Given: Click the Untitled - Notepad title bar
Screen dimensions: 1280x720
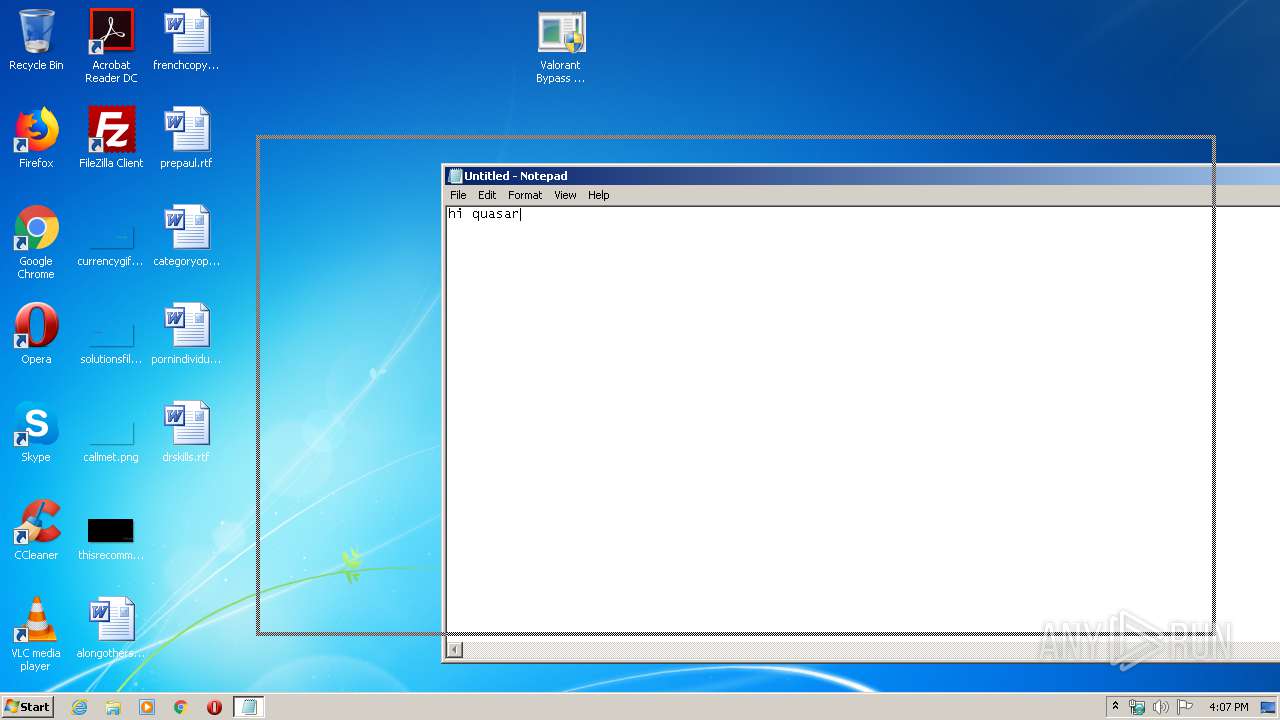Looking at the screenshot, I should (862, 176).
